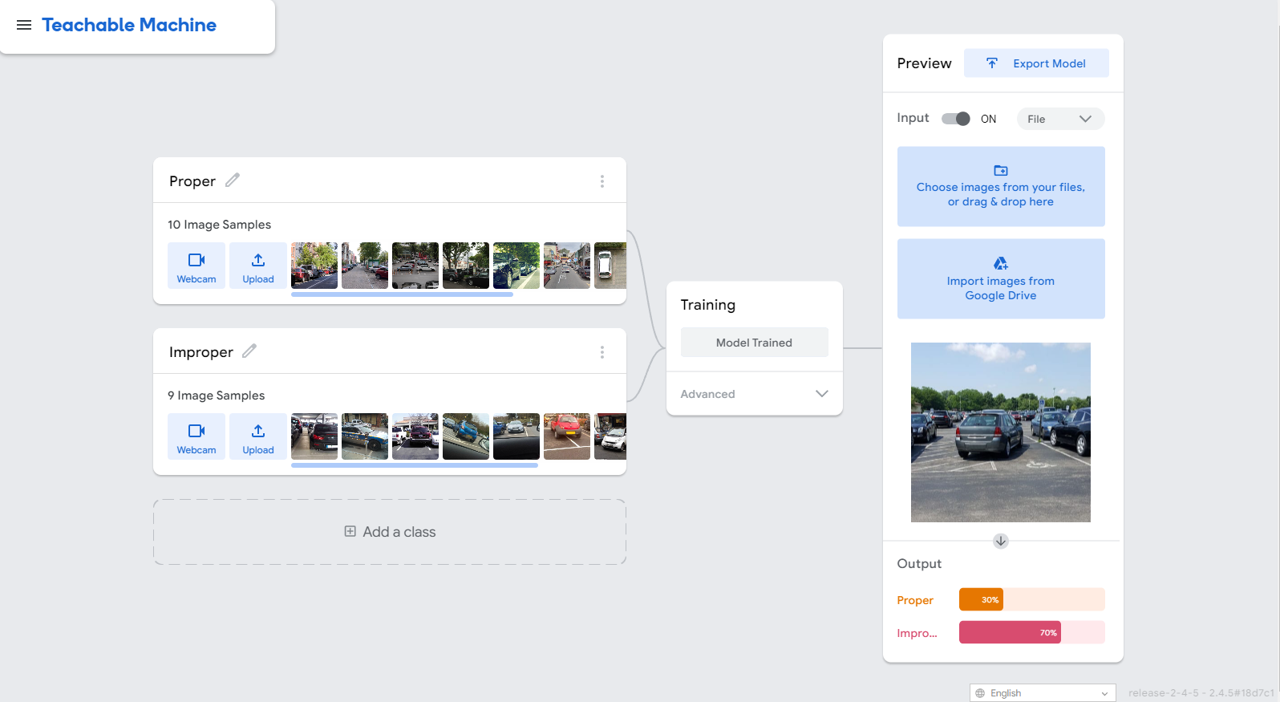This screenshot has width=1280, height=702.
Task: Open the three-dot options menu for Improper class
Action: click(602, 352)
